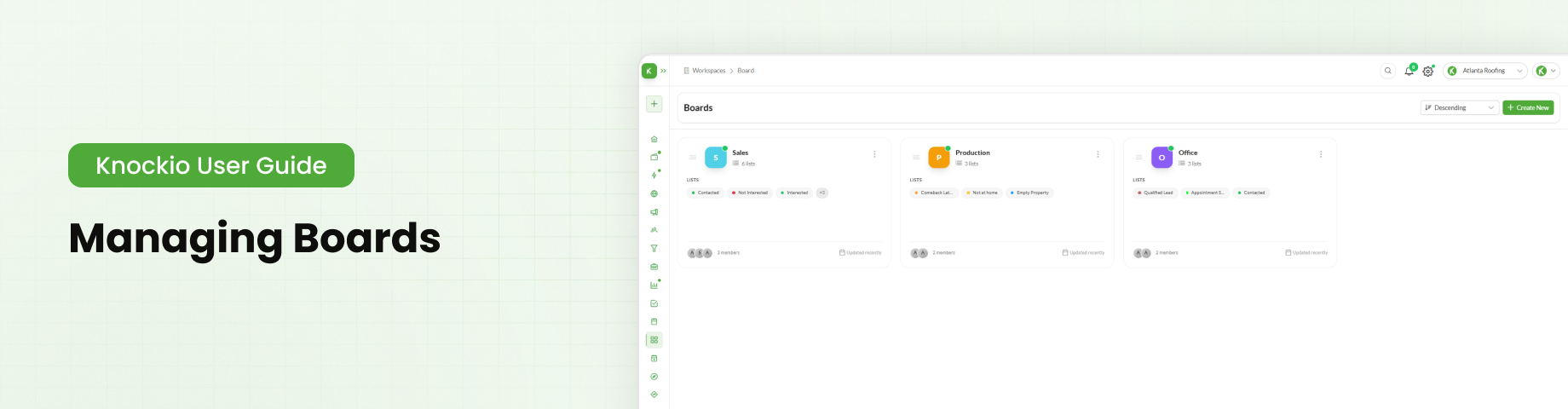Click the Board breadcrumb item

click(x=746, y=71)
